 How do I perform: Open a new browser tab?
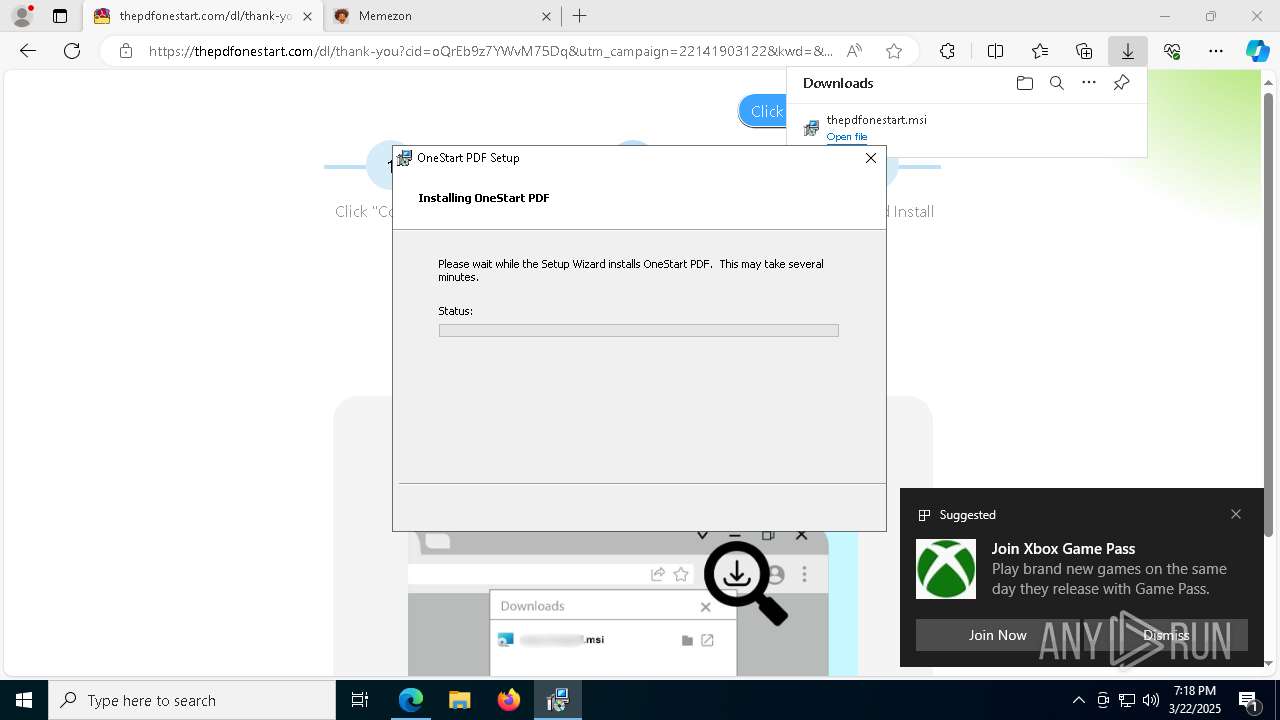580,16
